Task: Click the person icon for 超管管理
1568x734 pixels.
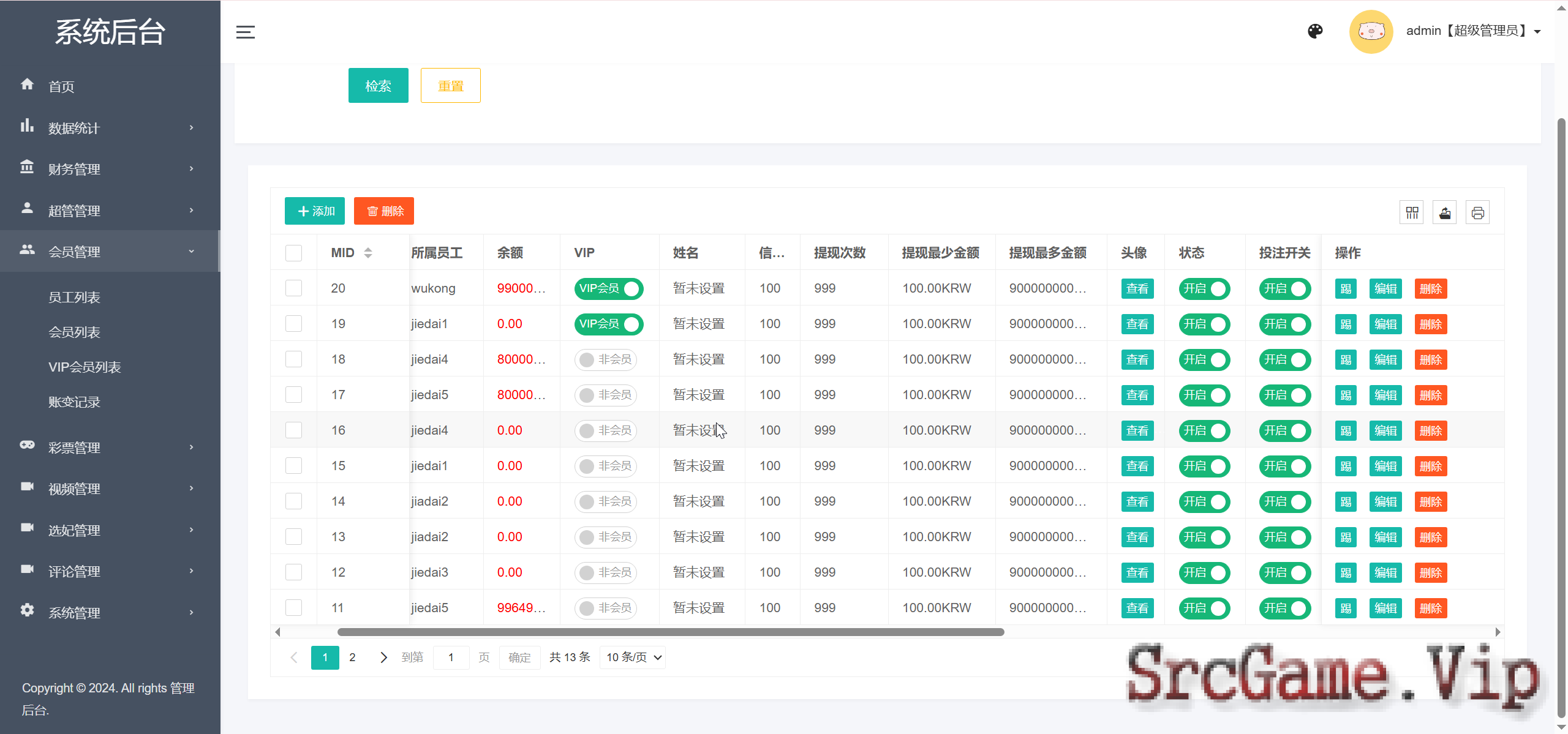Action: tap(27, 208)
